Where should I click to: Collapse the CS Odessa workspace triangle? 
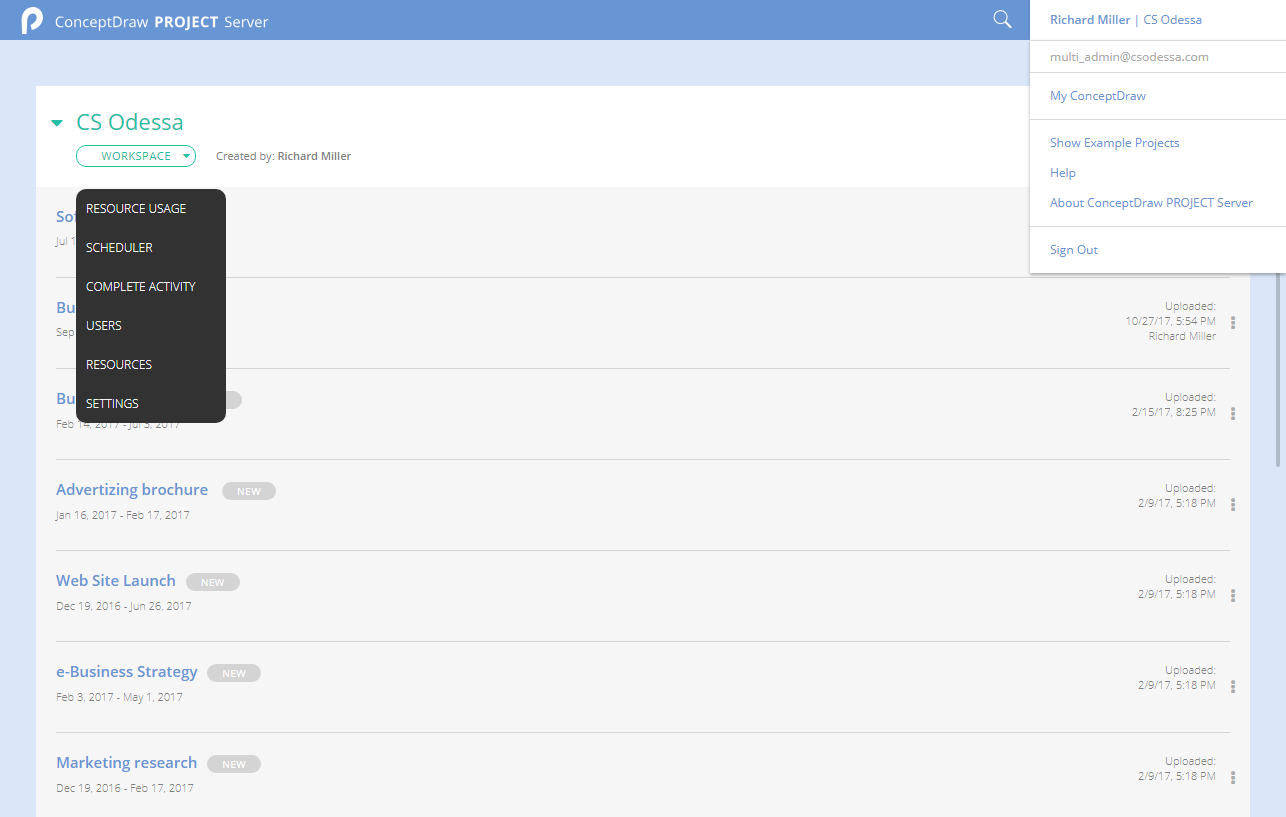[58, 123]
